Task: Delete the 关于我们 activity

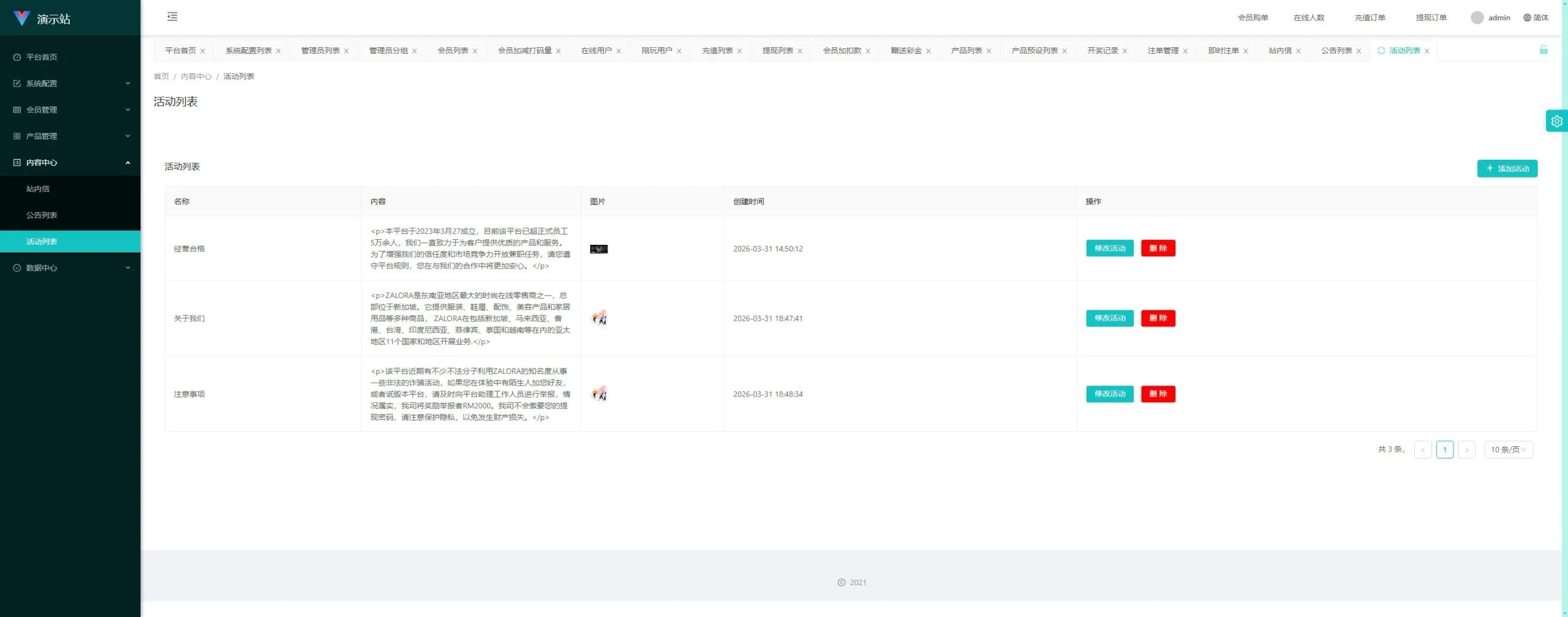Action: [1158, 318]
